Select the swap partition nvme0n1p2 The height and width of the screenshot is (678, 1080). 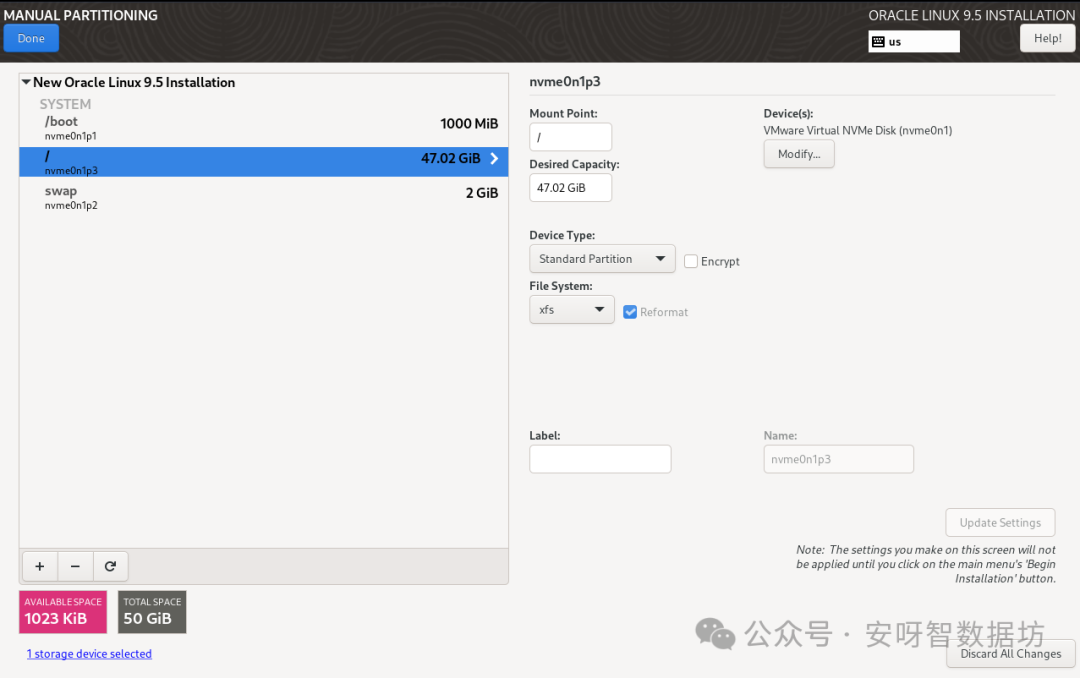pyautogui.click(x=264, y=197)
